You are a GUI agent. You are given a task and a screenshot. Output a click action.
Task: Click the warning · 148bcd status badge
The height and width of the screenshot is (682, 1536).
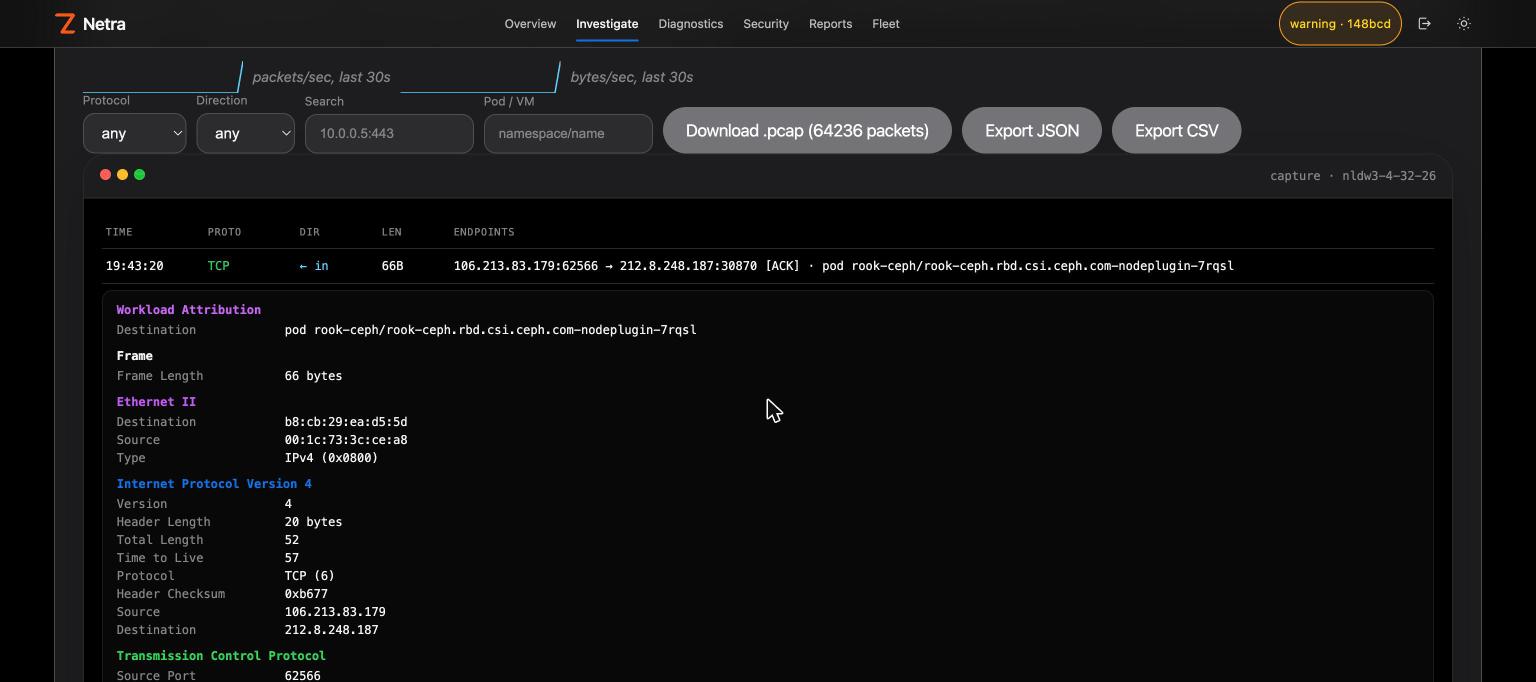click(1340, 24)
